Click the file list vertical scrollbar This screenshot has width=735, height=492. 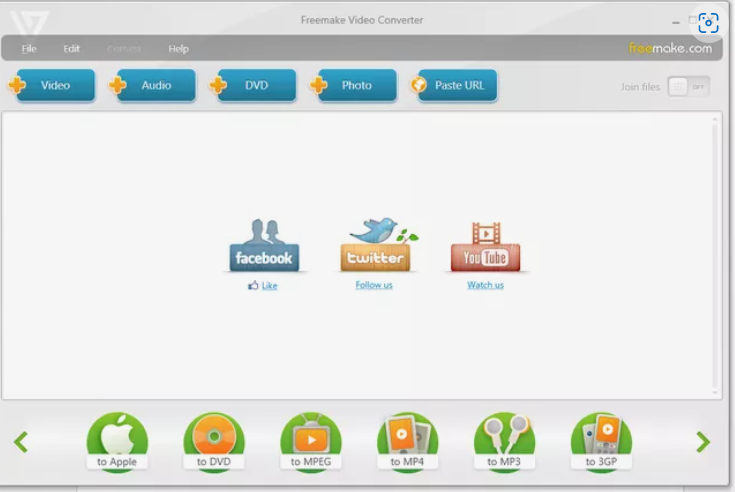click(715, 255)
